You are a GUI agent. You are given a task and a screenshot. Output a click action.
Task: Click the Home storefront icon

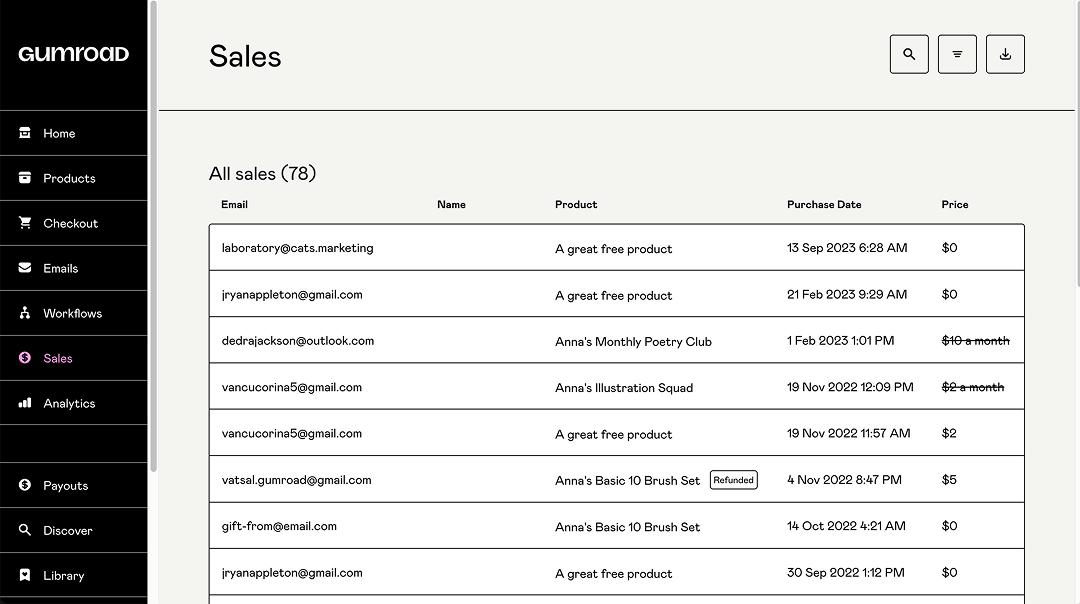25,133
